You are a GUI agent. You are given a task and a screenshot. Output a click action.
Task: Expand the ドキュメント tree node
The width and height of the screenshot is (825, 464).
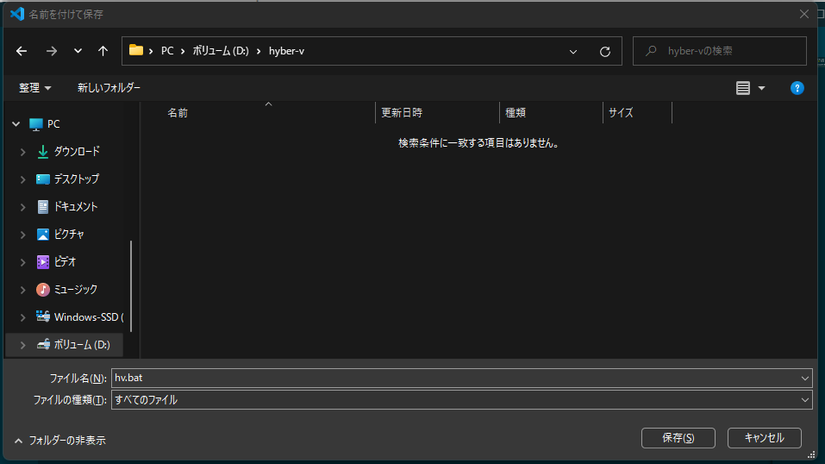tap(23, 207)
